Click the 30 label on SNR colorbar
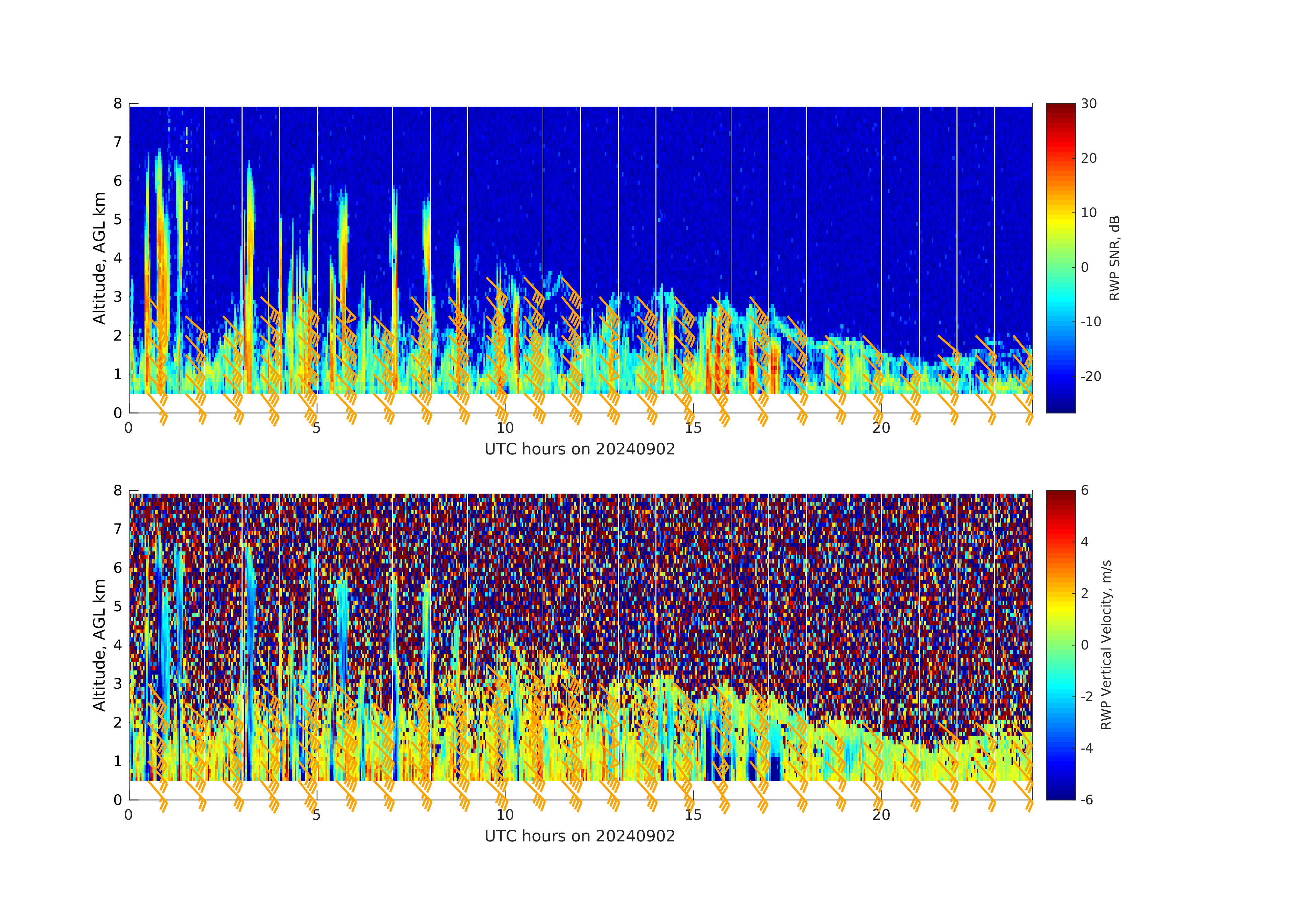Screen dimensions: 1316x903 [1088, 104]
